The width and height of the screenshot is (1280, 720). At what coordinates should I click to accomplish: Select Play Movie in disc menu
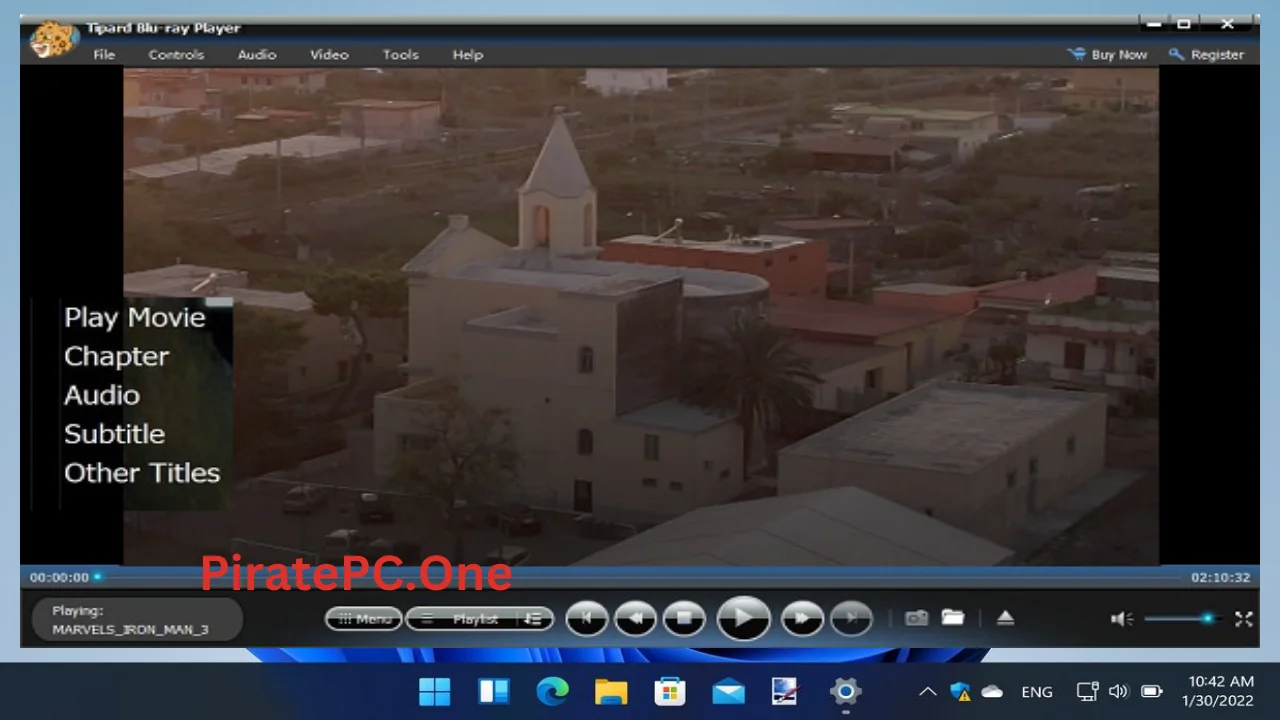tap(135, 318)
